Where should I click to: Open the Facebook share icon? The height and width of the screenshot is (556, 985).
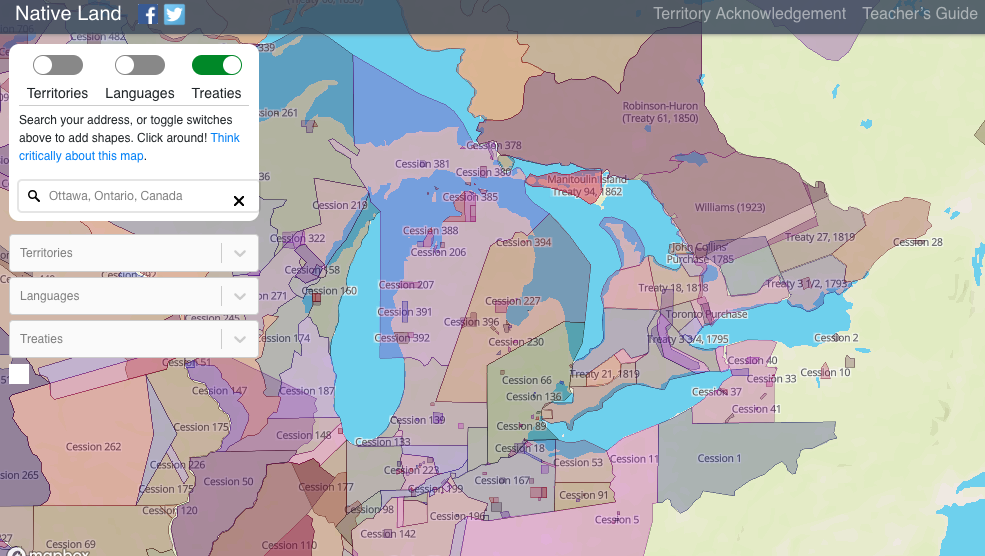click(148, 14)
